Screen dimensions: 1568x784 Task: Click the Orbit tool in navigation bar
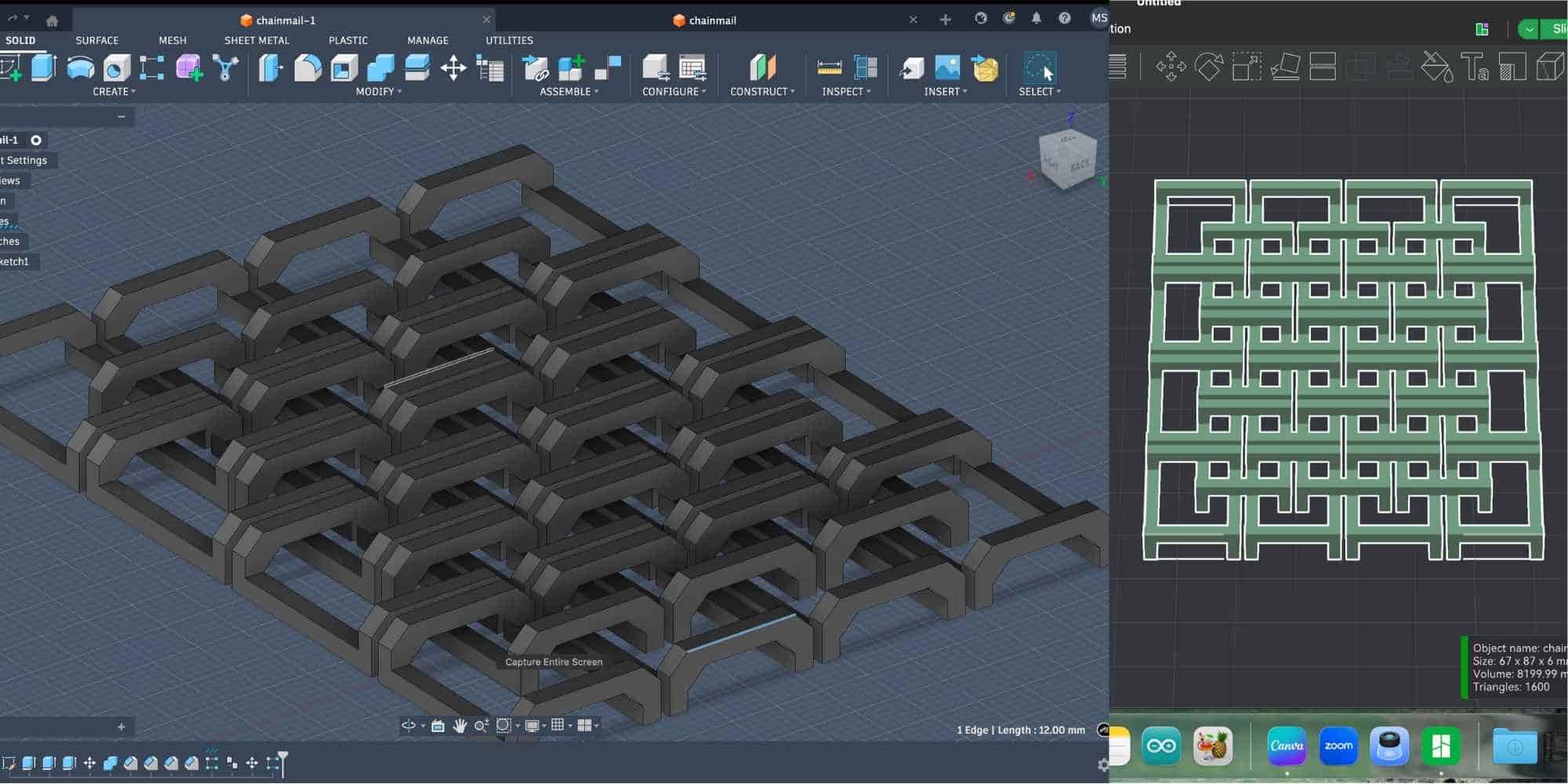click(408, 726)
